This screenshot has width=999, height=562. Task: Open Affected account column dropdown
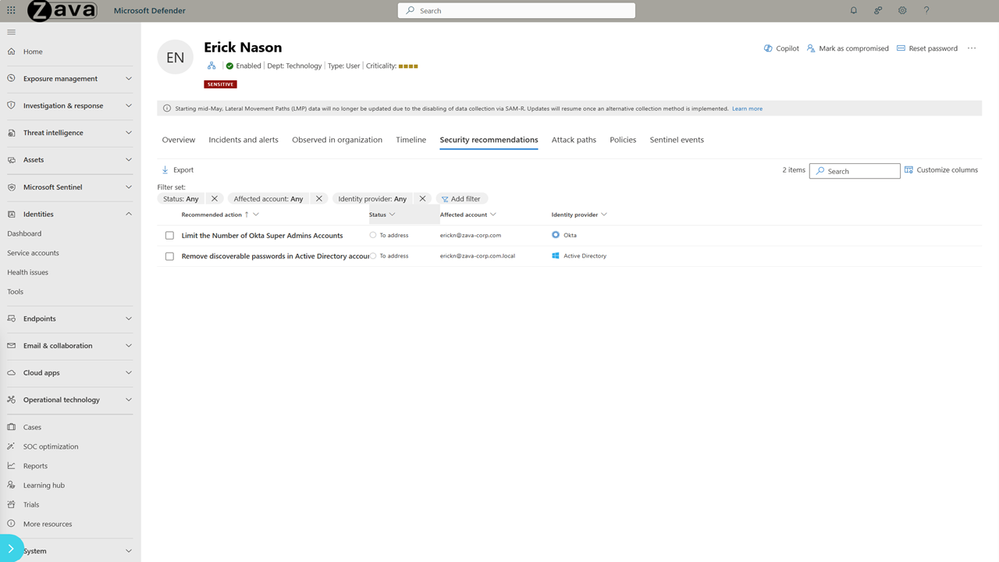[x=493, y=215]
